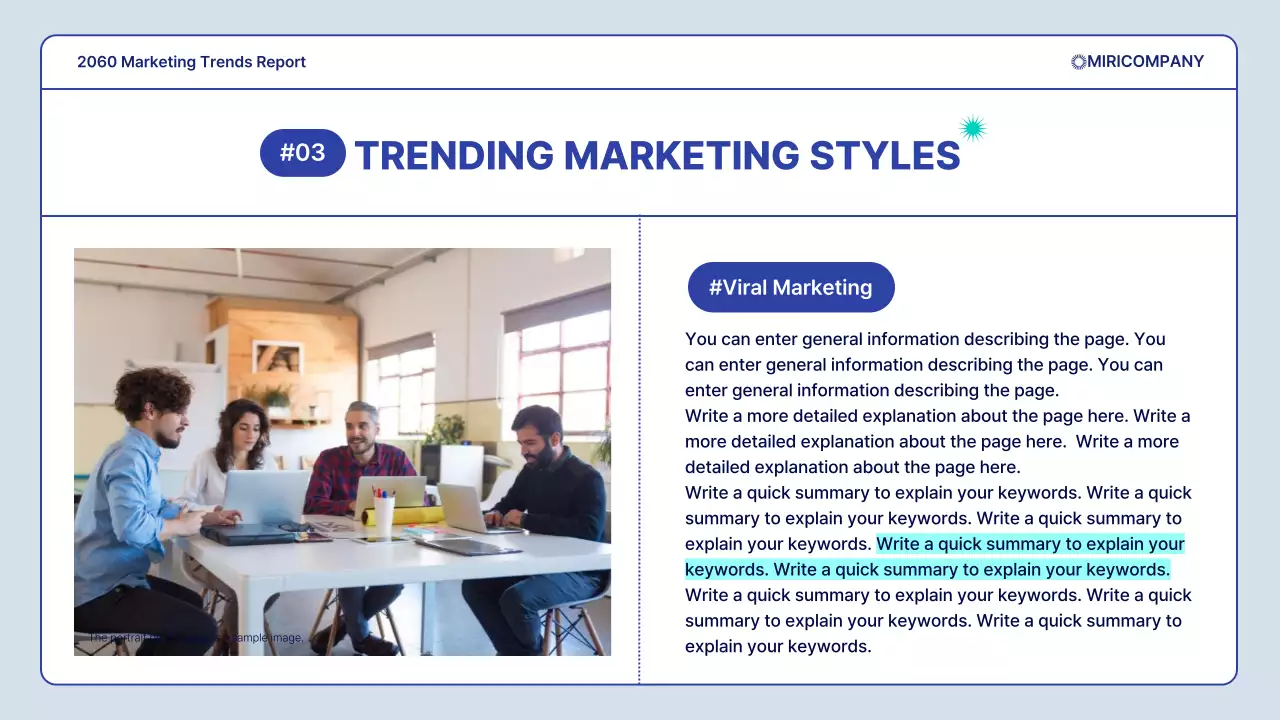Click the caption below the office photo
This screenshot has height=720, width=1280.
[195, 637]
